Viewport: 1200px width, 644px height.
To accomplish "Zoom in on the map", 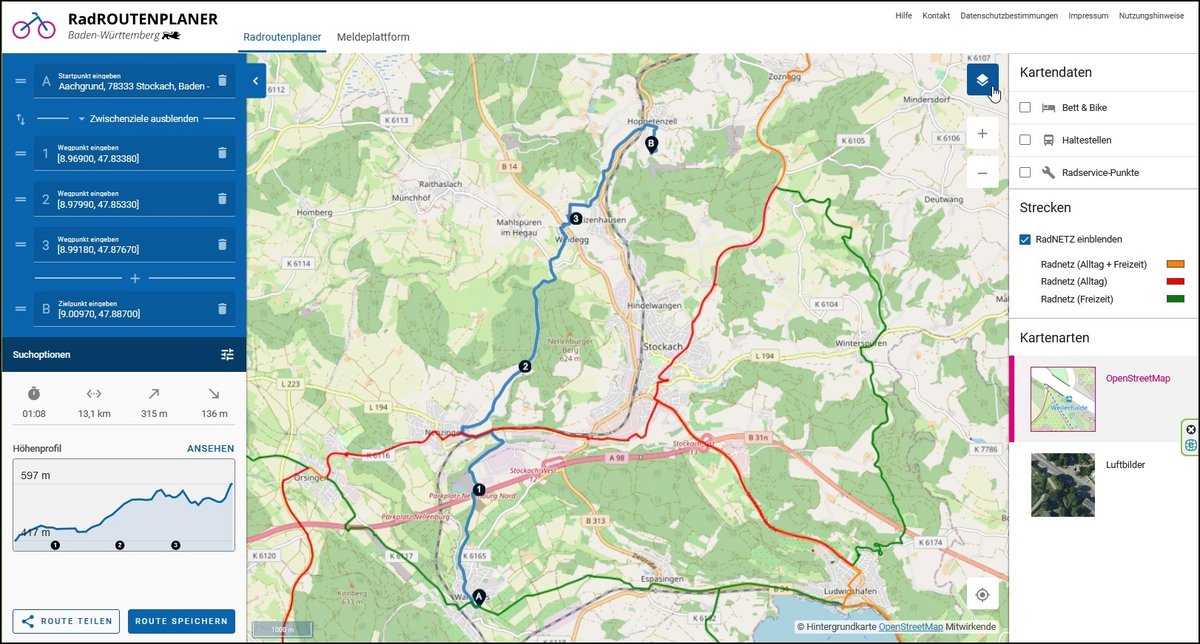I will click(982, 134).
